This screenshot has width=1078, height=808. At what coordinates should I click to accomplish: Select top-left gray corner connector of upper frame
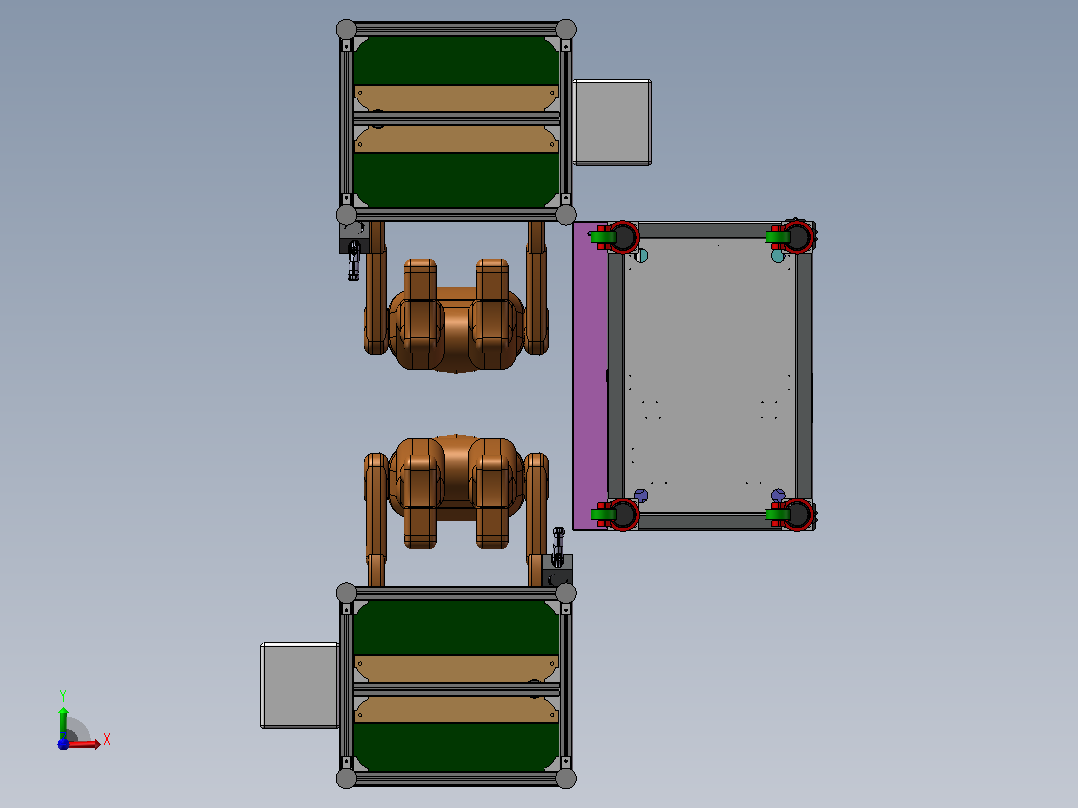[346, 30]
